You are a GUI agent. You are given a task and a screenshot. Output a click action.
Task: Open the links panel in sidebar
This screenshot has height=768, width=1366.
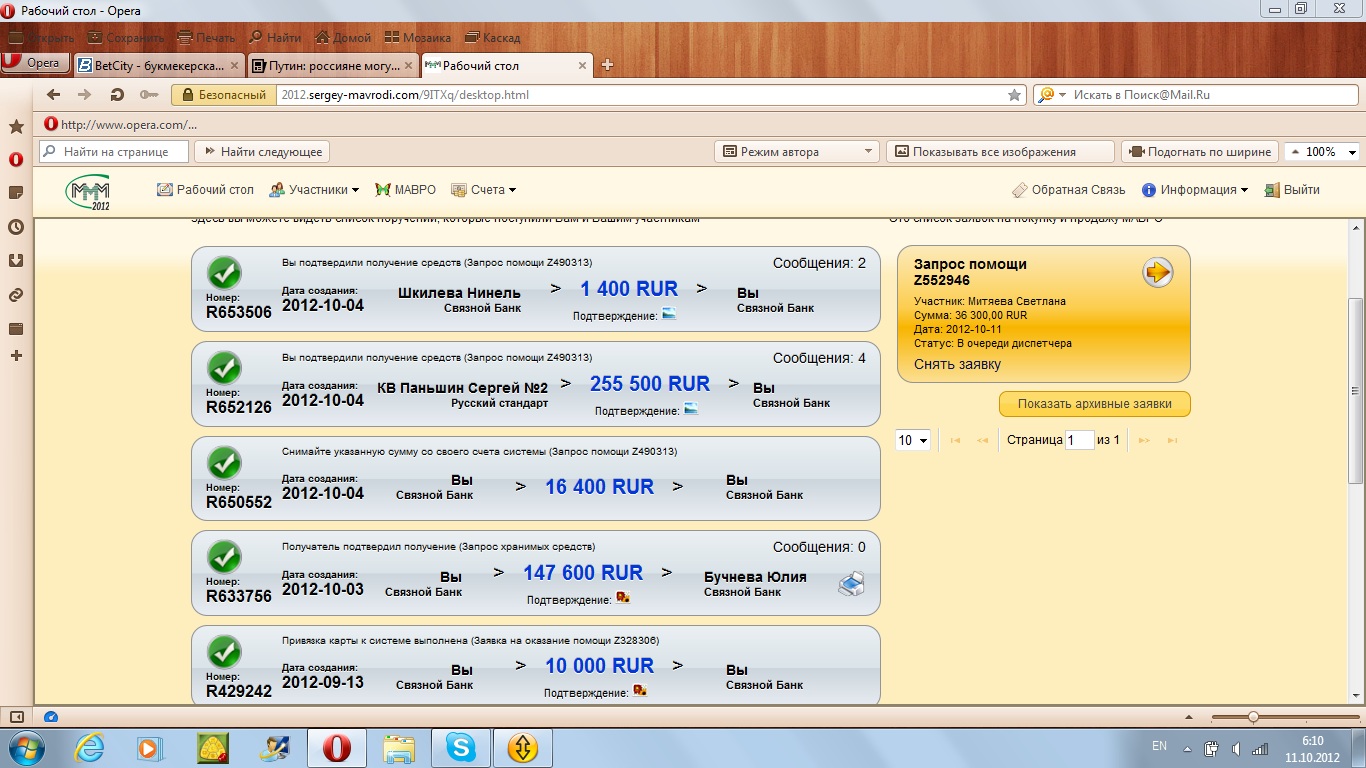(16, 295)
